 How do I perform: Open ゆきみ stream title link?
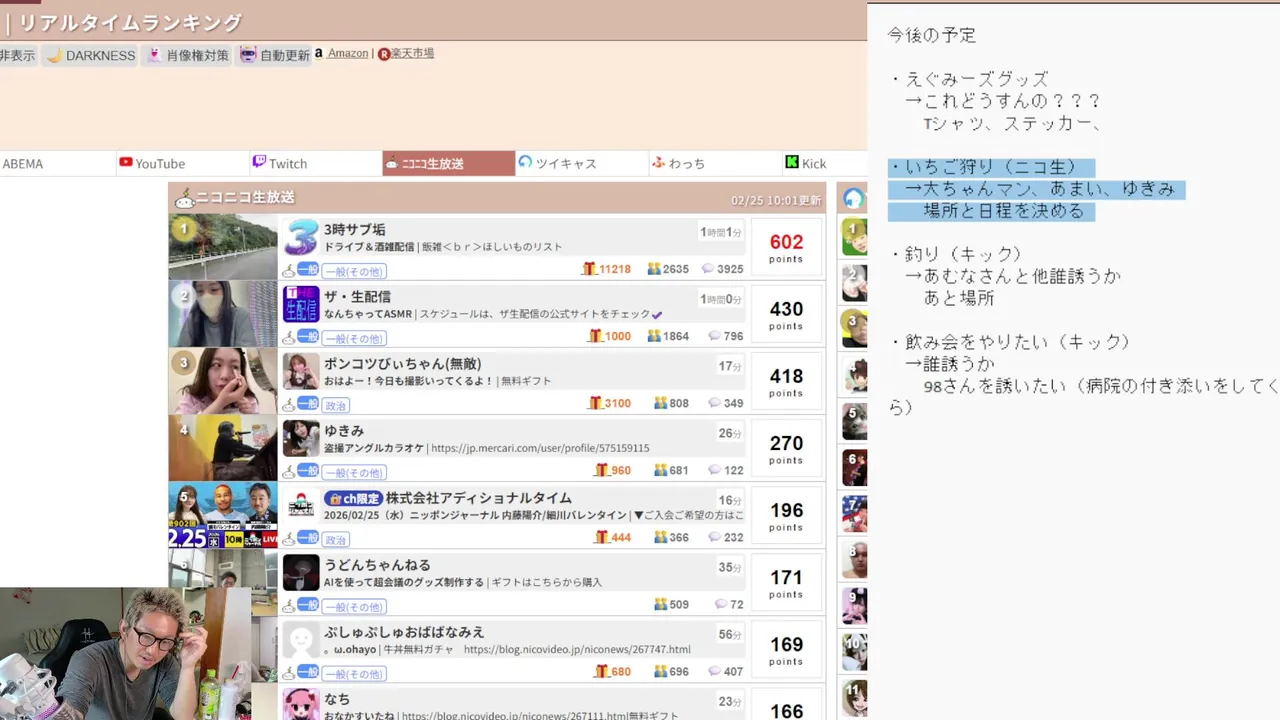click(344, 430)
